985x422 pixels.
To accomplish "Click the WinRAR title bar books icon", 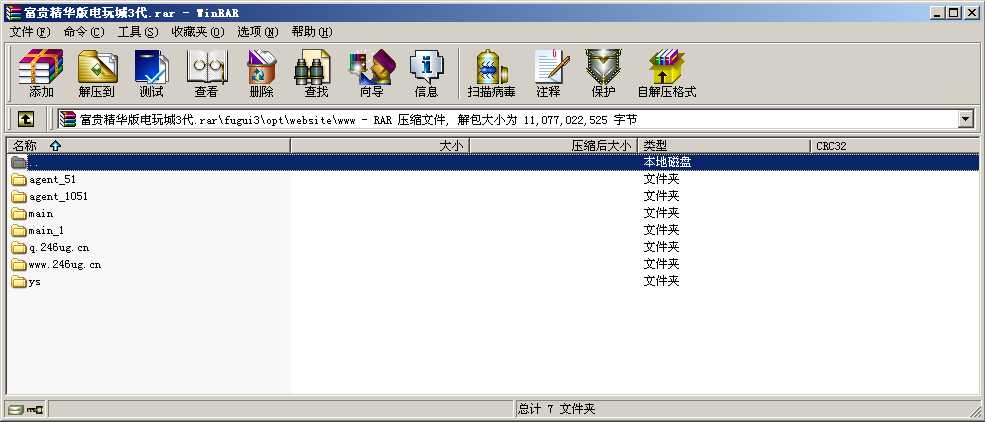I will 13,12.
